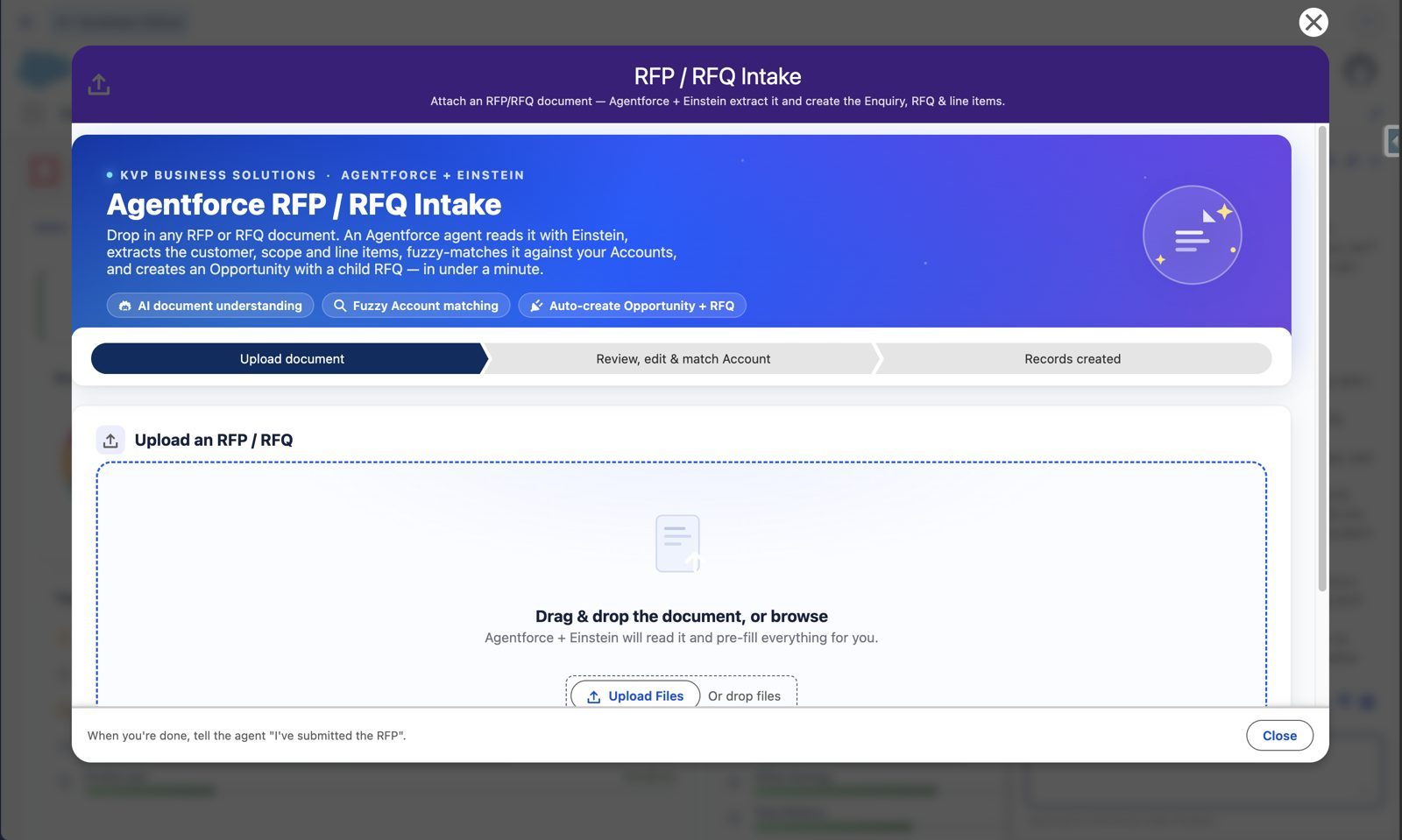Click the 'Agentforce + Einstein will read it' subtext
This screenshot has height=840, width=1402.
coord(682,638)
